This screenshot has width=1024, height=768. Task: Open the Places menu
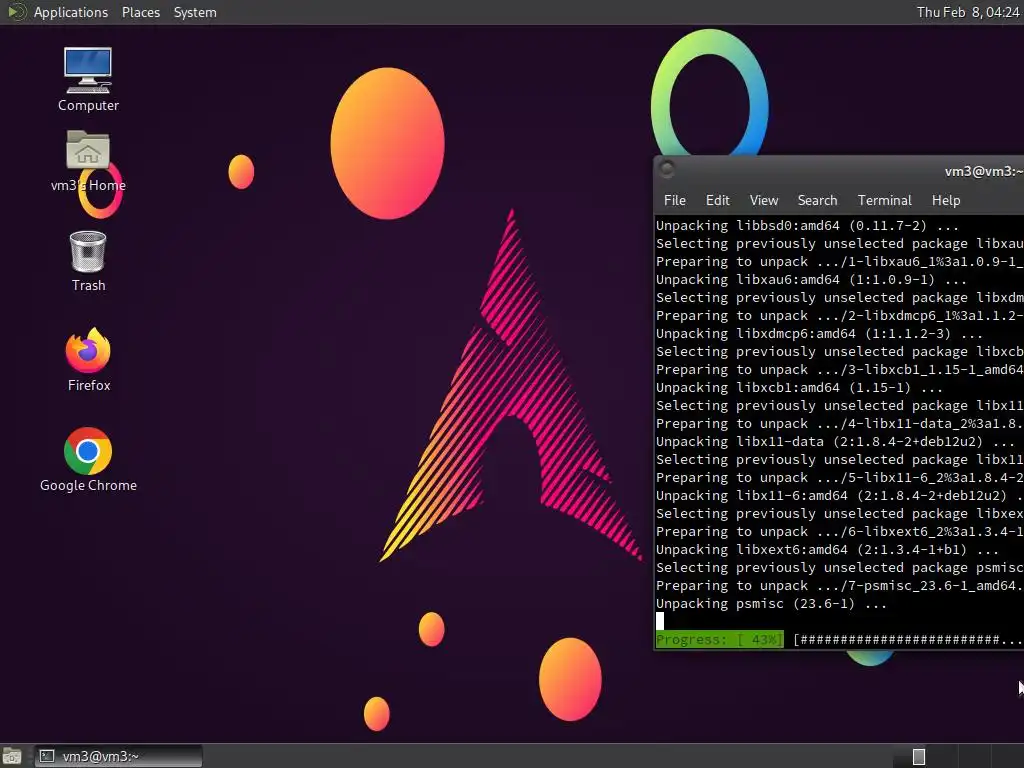click(140, 12)
